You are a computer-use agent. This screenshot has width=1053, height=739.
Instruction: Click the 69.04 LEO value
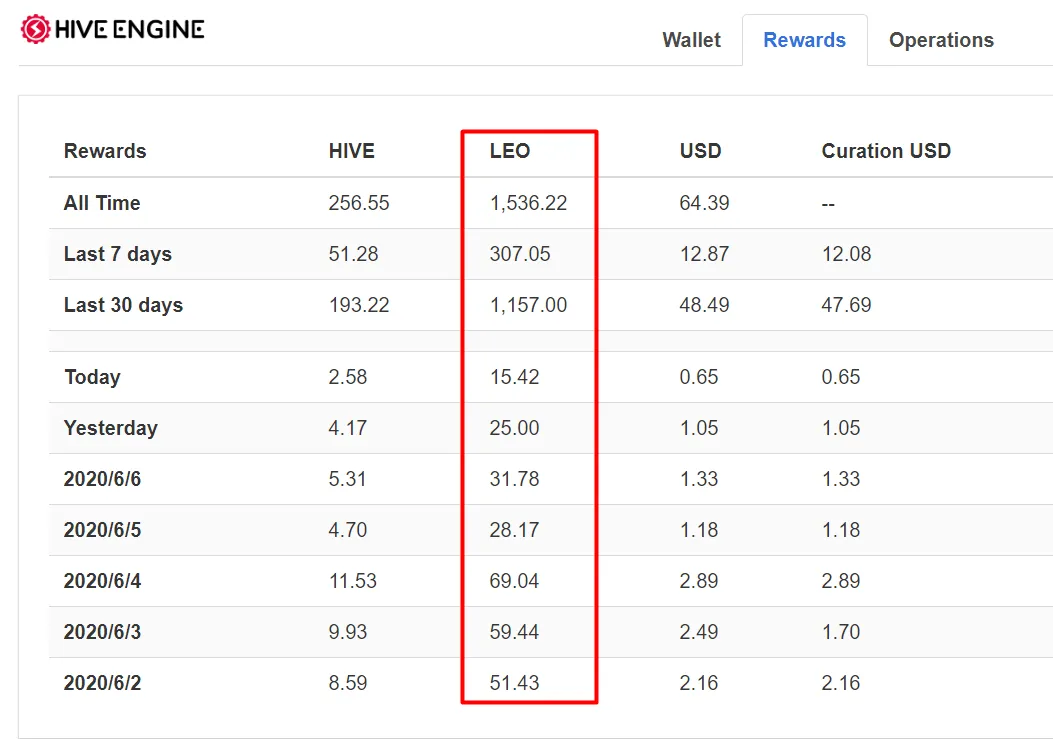pyautogui.click(x=514, y=581)
